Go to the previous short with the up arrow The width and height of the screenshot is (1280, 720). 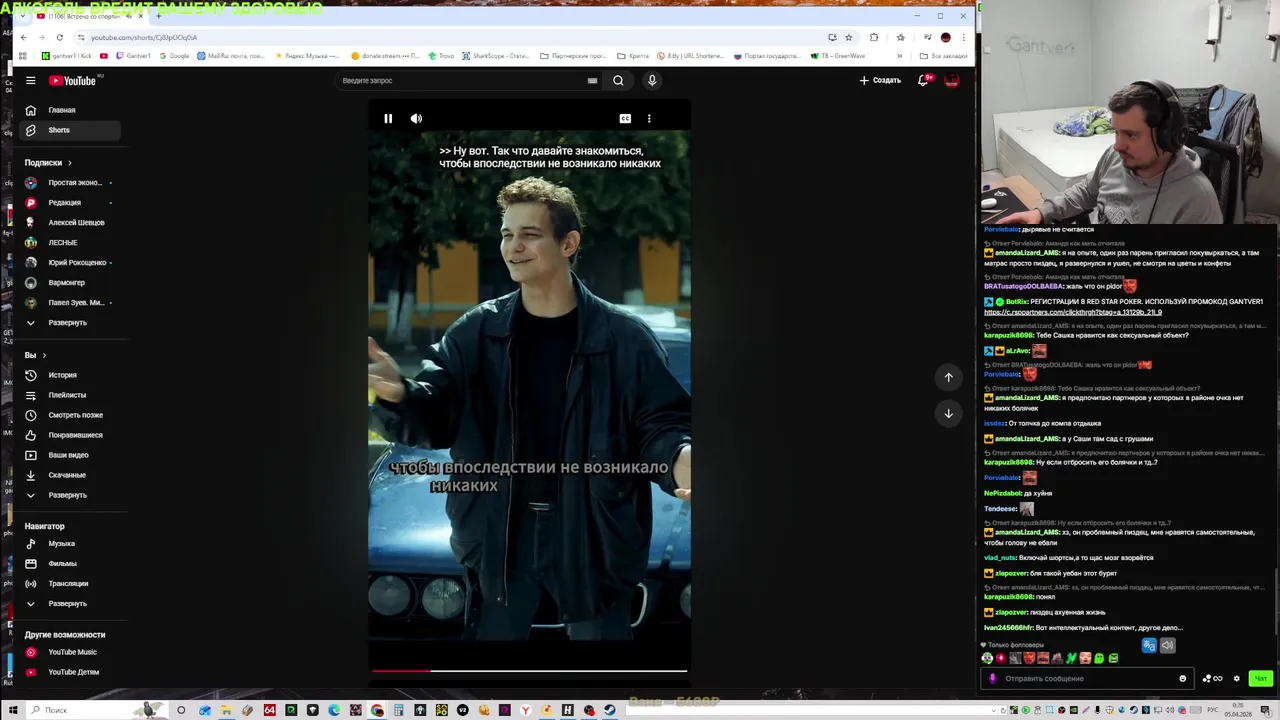click(949, 377)
